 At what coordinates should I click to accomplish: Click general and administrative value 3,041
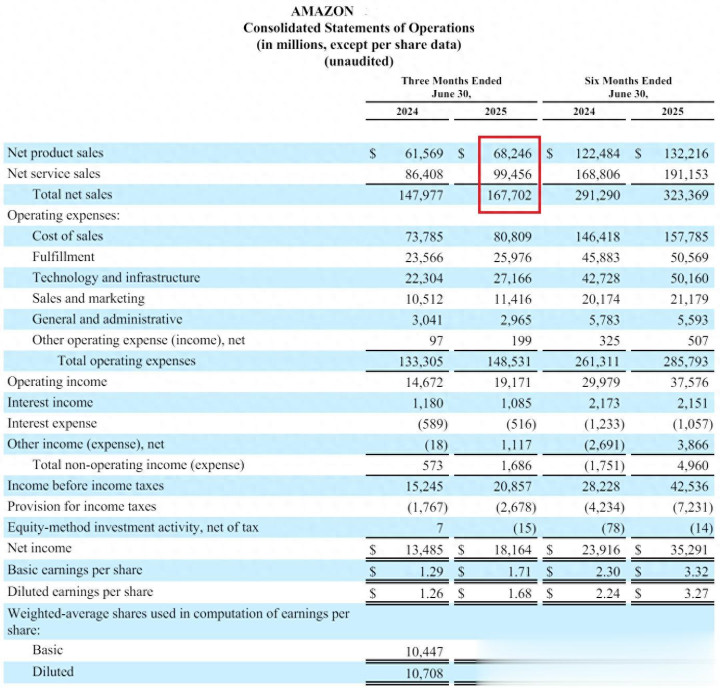pyautogui.click(x=427, y=320)
